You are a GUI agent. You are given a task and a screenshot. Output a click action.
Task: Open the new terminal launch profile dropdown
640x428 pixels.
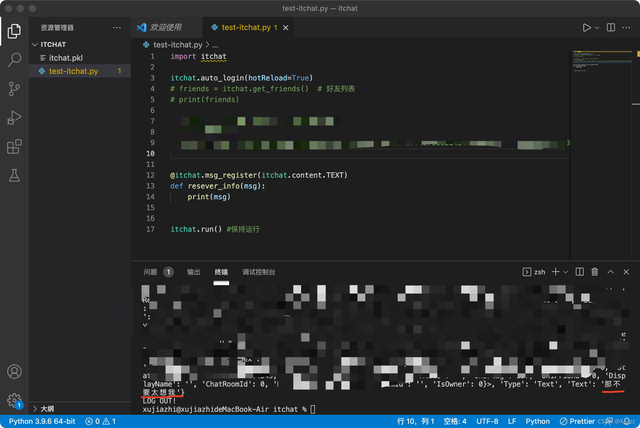point(564,272)
